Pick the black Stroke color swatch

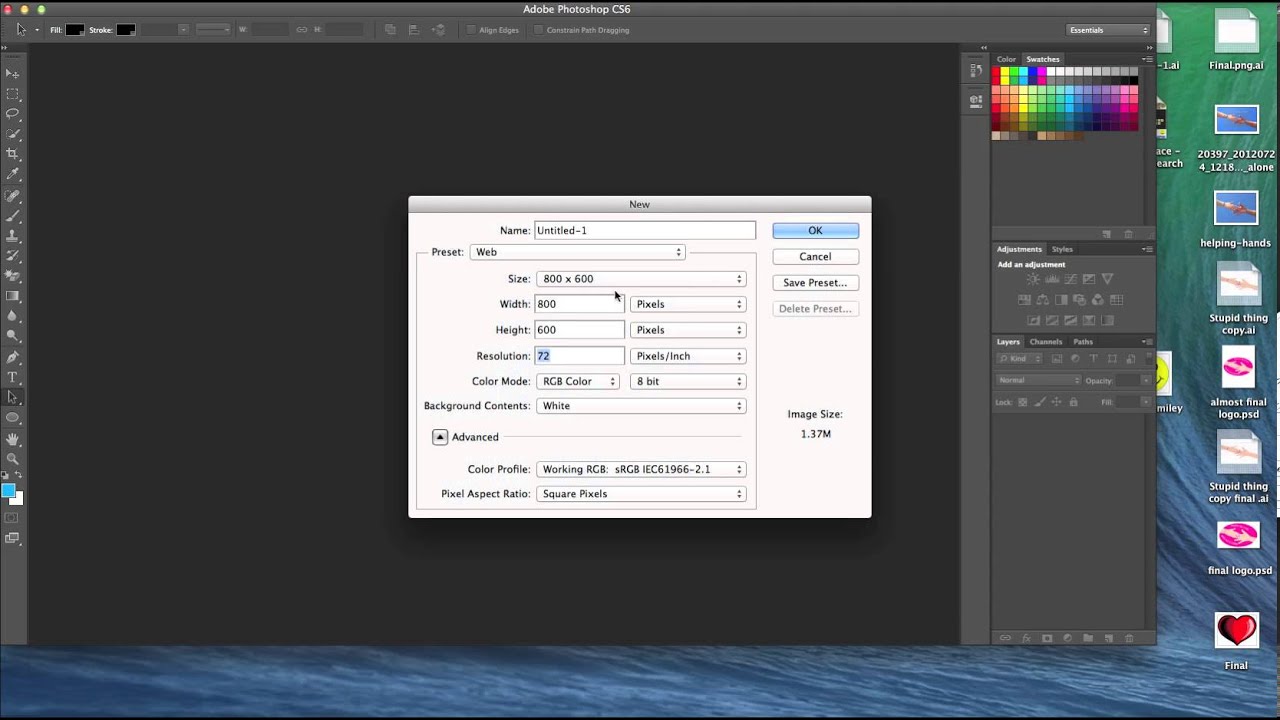tap(126, 30)
